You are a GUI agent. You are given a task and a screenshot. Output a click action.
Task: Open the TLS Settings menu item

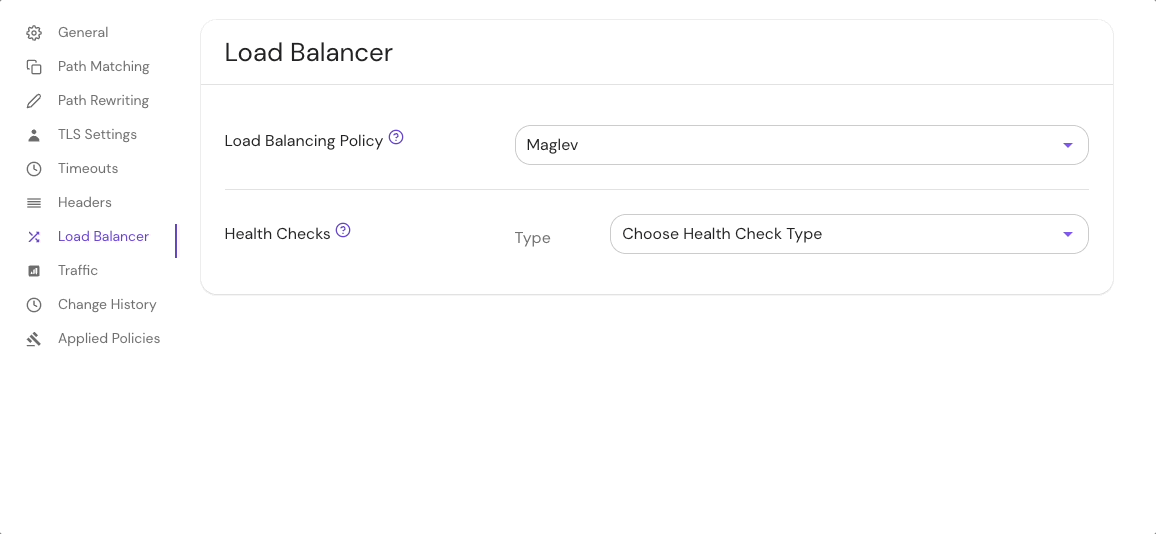coord(97,135)
